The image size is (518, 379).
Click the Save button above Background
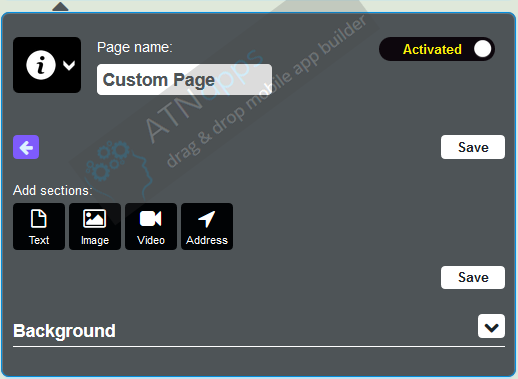click(473, 277)
